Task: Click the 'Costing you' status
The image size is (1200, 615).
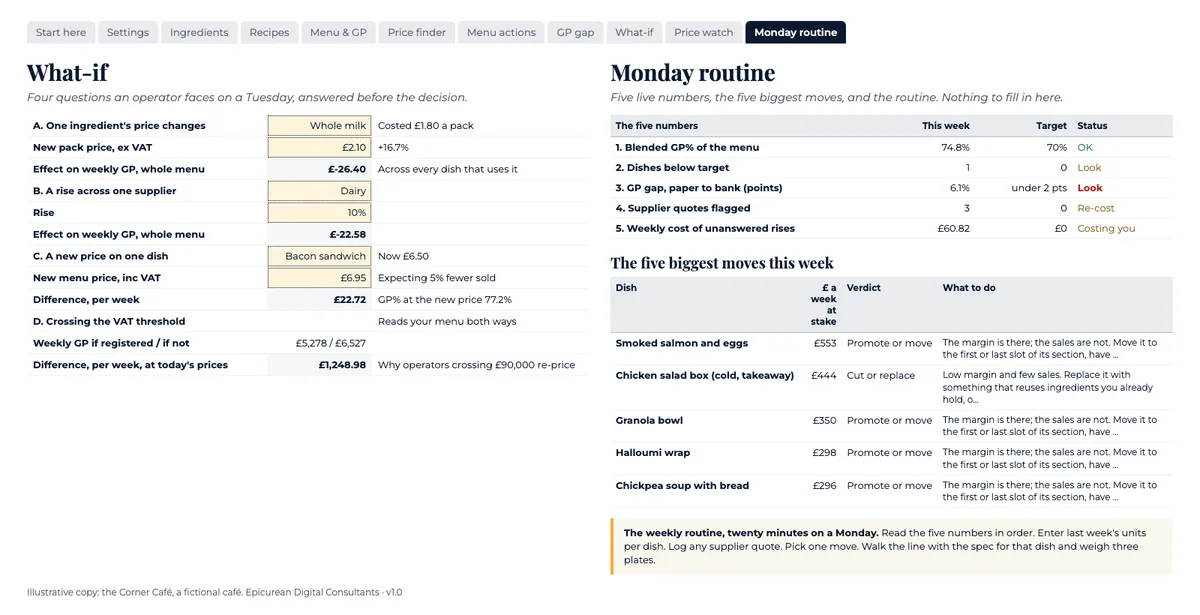Action: [x=1106, y=228]
